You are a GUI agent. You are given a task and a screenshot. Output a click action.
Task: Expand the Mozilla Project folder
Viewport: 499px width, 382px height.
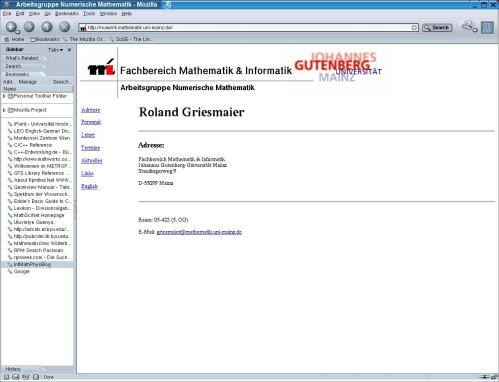[4, 110]
